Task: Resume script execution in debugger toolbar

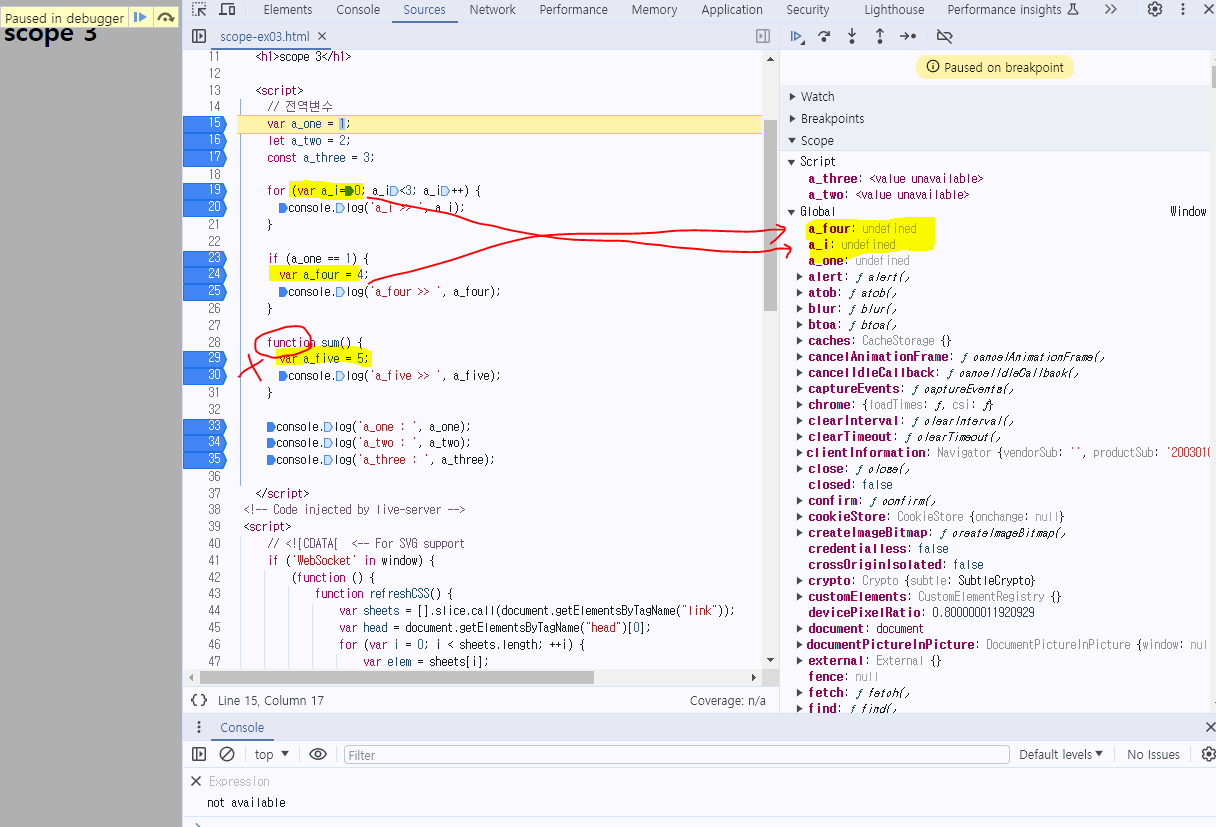Action: pyautogui.click(x=797, y=36)
